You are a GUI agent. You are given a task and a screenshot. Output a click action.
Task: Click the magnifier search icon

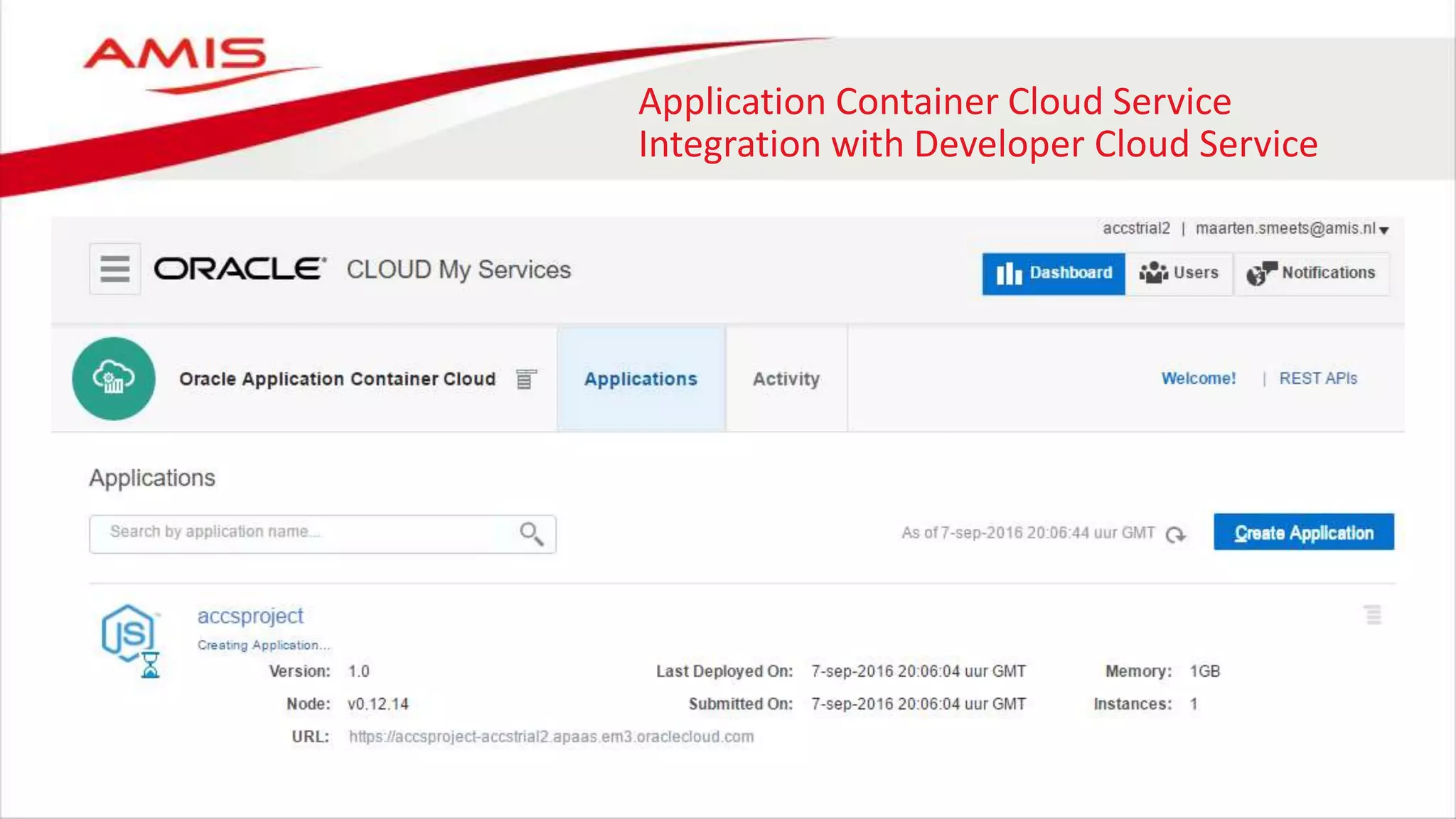(x=531, y=534)
